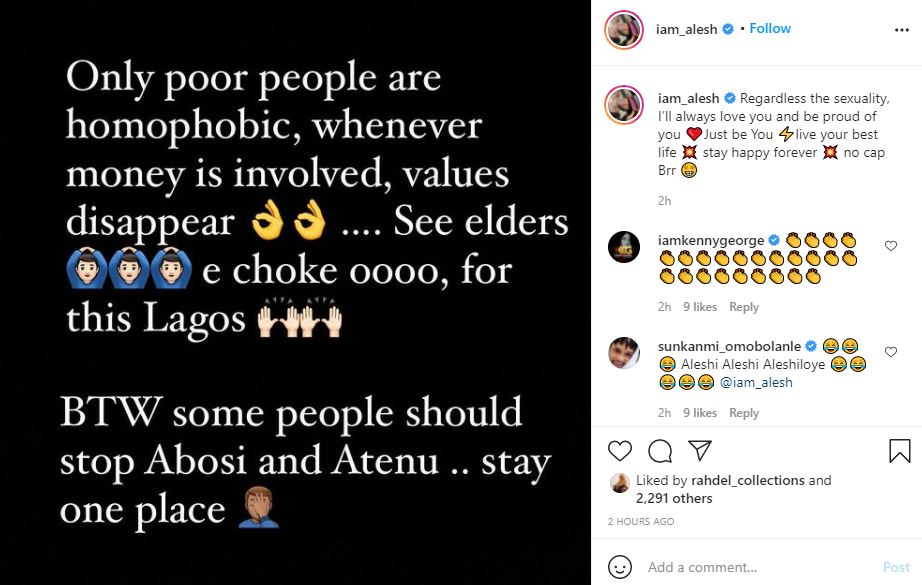Viewport: 922px width, 585px height.
Task: Open the @iam_alesh mention link
Action: point(755,382)
